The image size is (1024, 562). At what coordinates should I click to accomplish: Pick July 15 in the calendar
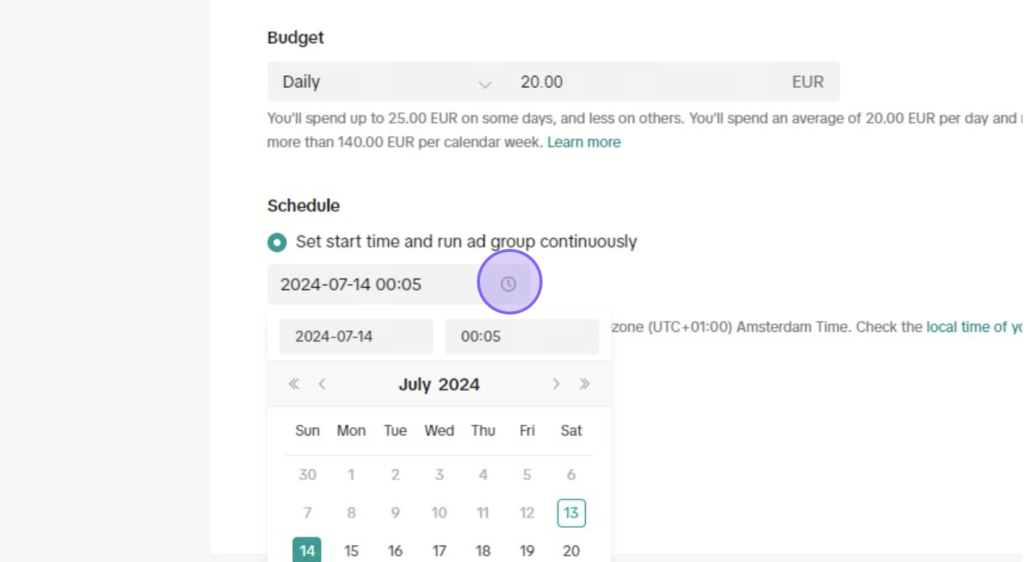pos(351,551)
